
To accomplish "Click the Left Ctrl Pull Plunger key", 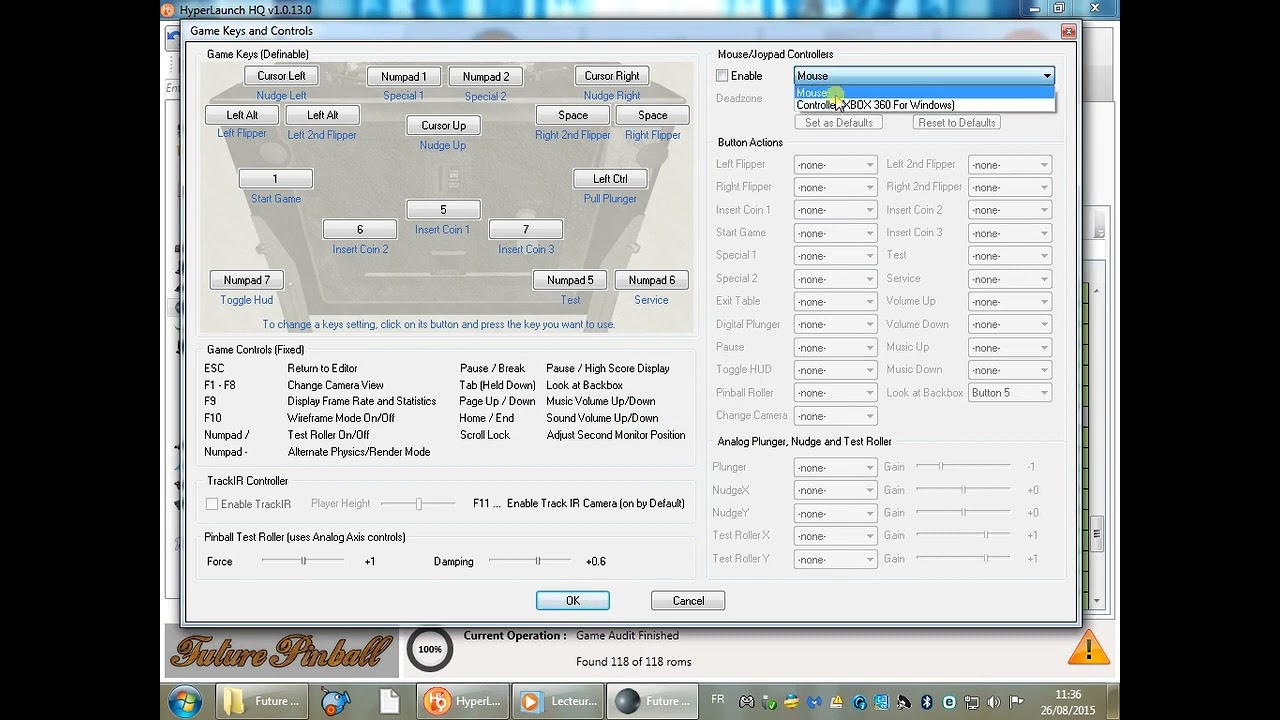I will (610, 179).
